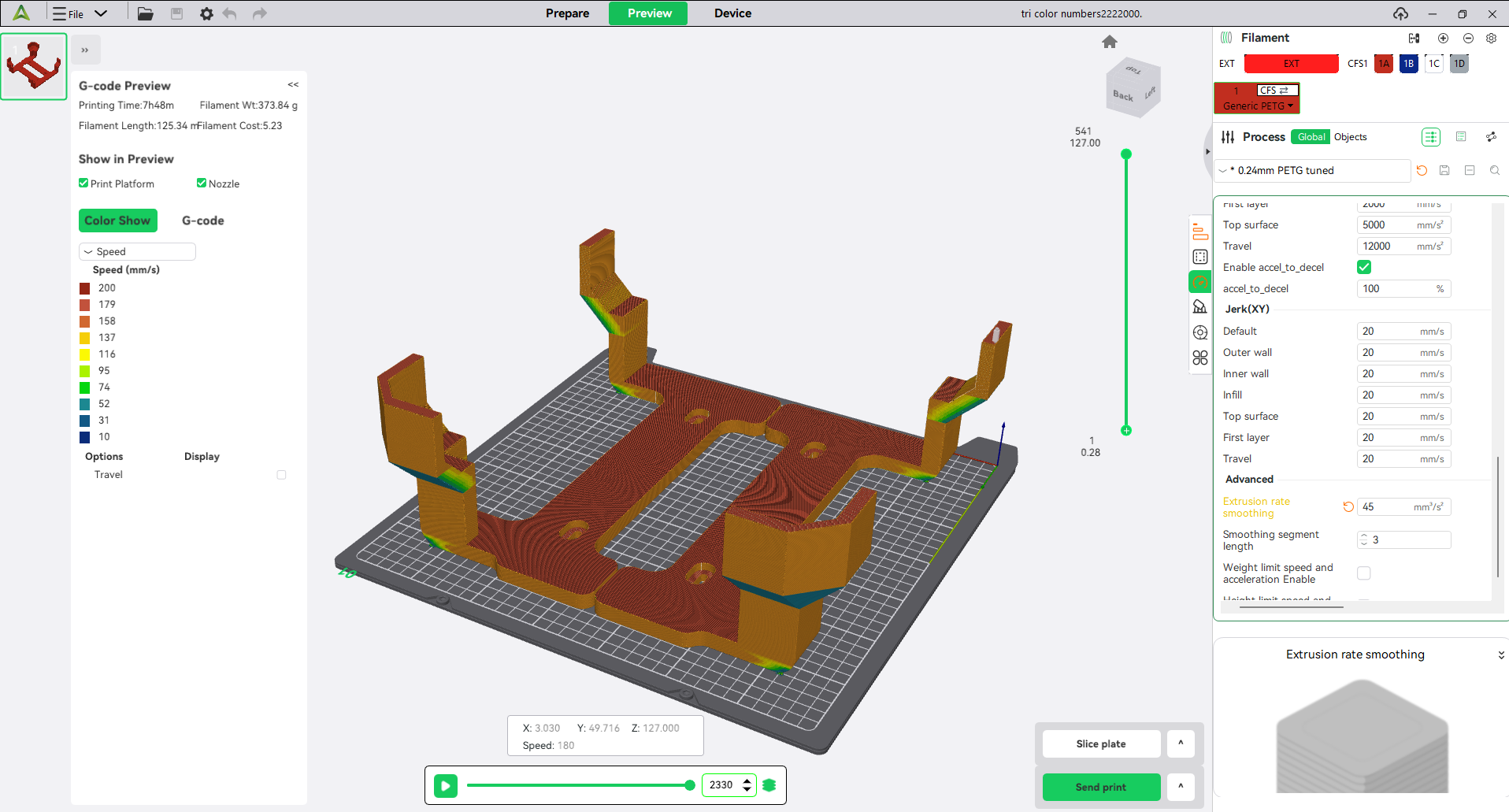Viewport: 1509px width, 812px height.
Task: Select the speed settings tab icon
Action: [x=1200, y=282]
